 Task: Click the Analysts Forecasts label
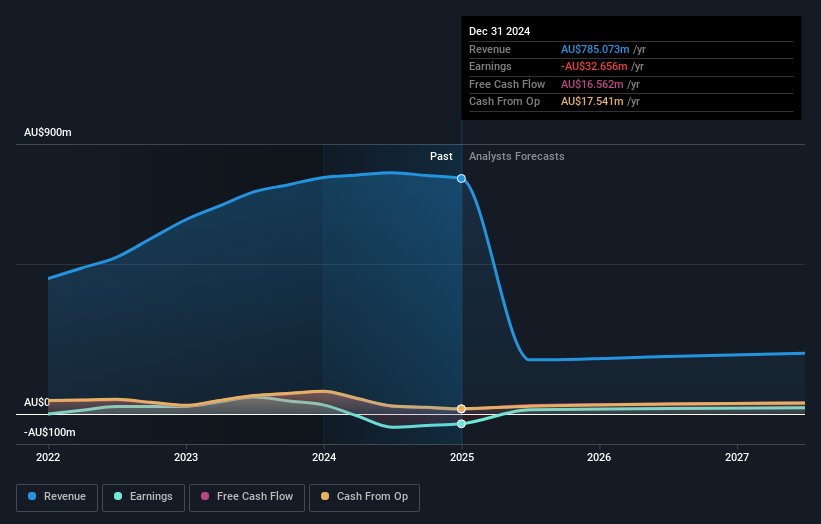click(x=517, y=156)
